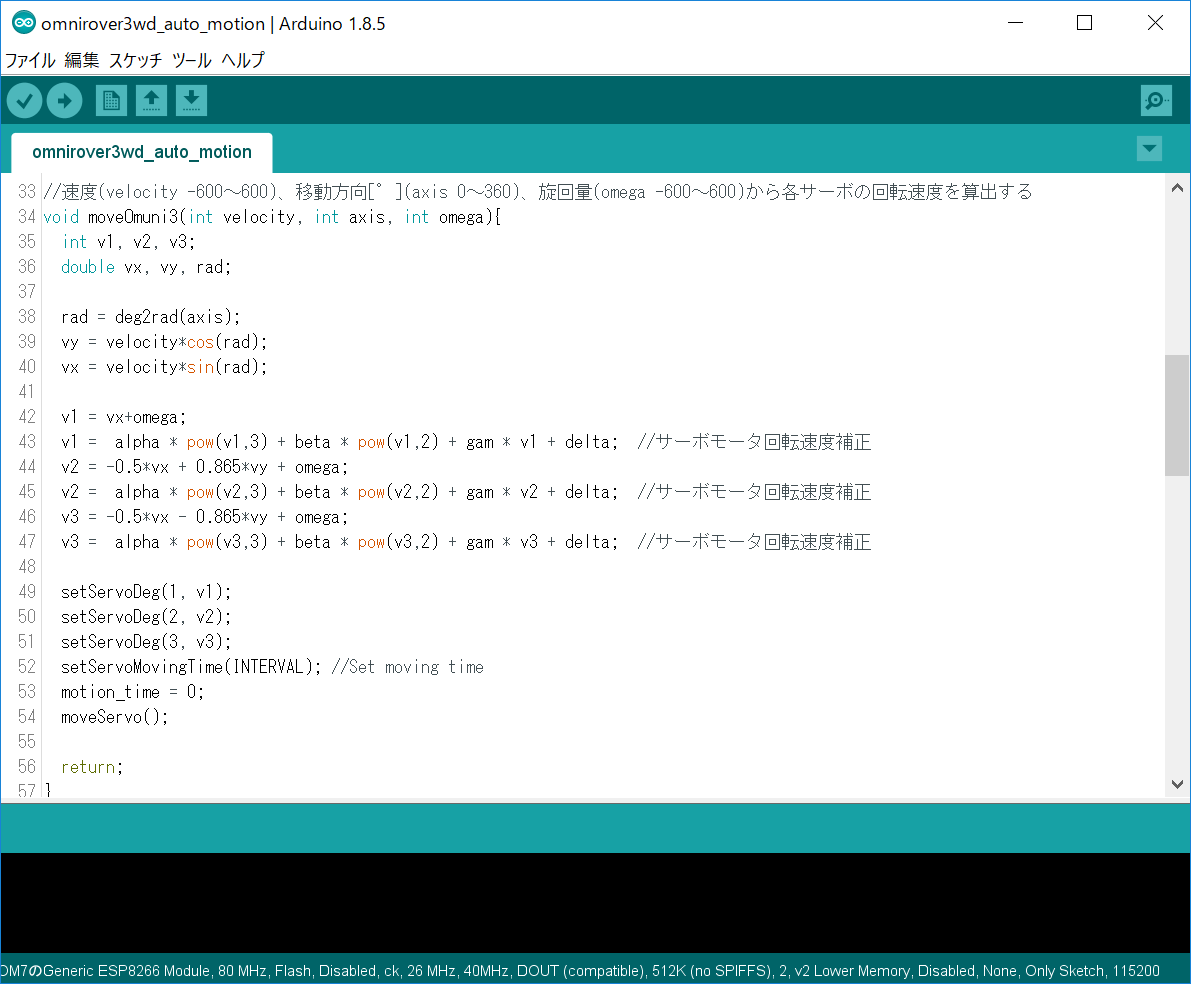Viewport: 1191px width, 984px height.
Task: Open the ファイル menu
Action: click(30, 60)
